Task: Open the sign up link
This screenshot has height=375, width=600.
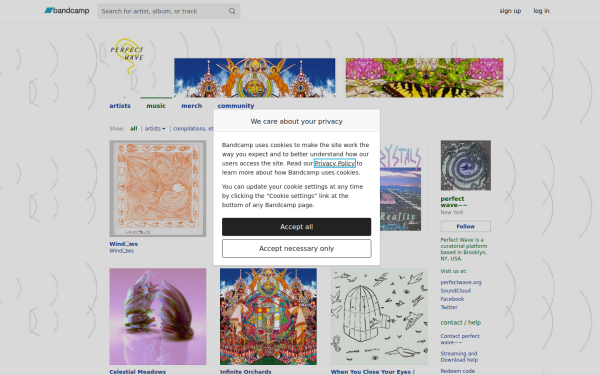Action: click(510, 11)
